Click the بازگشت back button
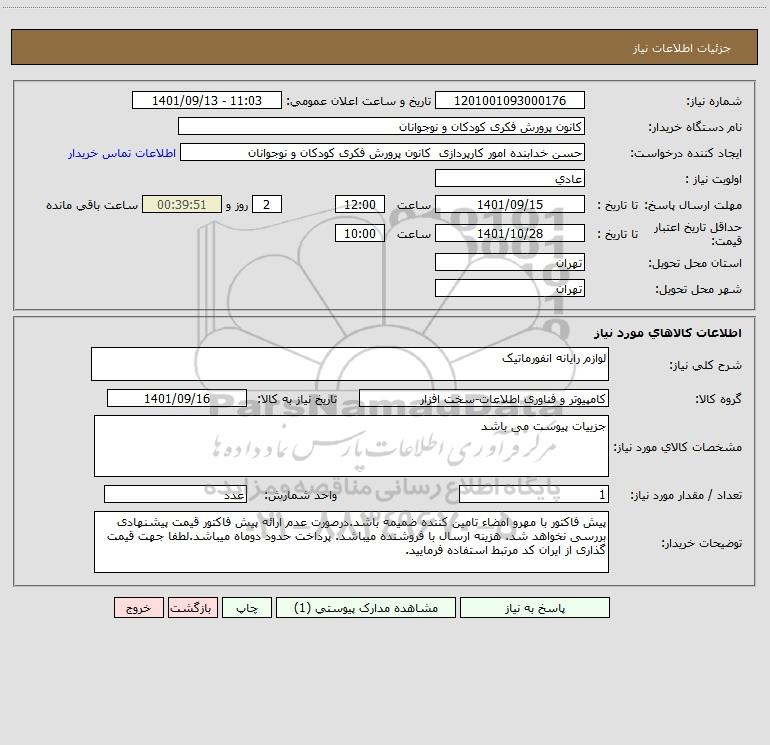Image resolution: width=770 pixels, height=745 pixels. 192,607
